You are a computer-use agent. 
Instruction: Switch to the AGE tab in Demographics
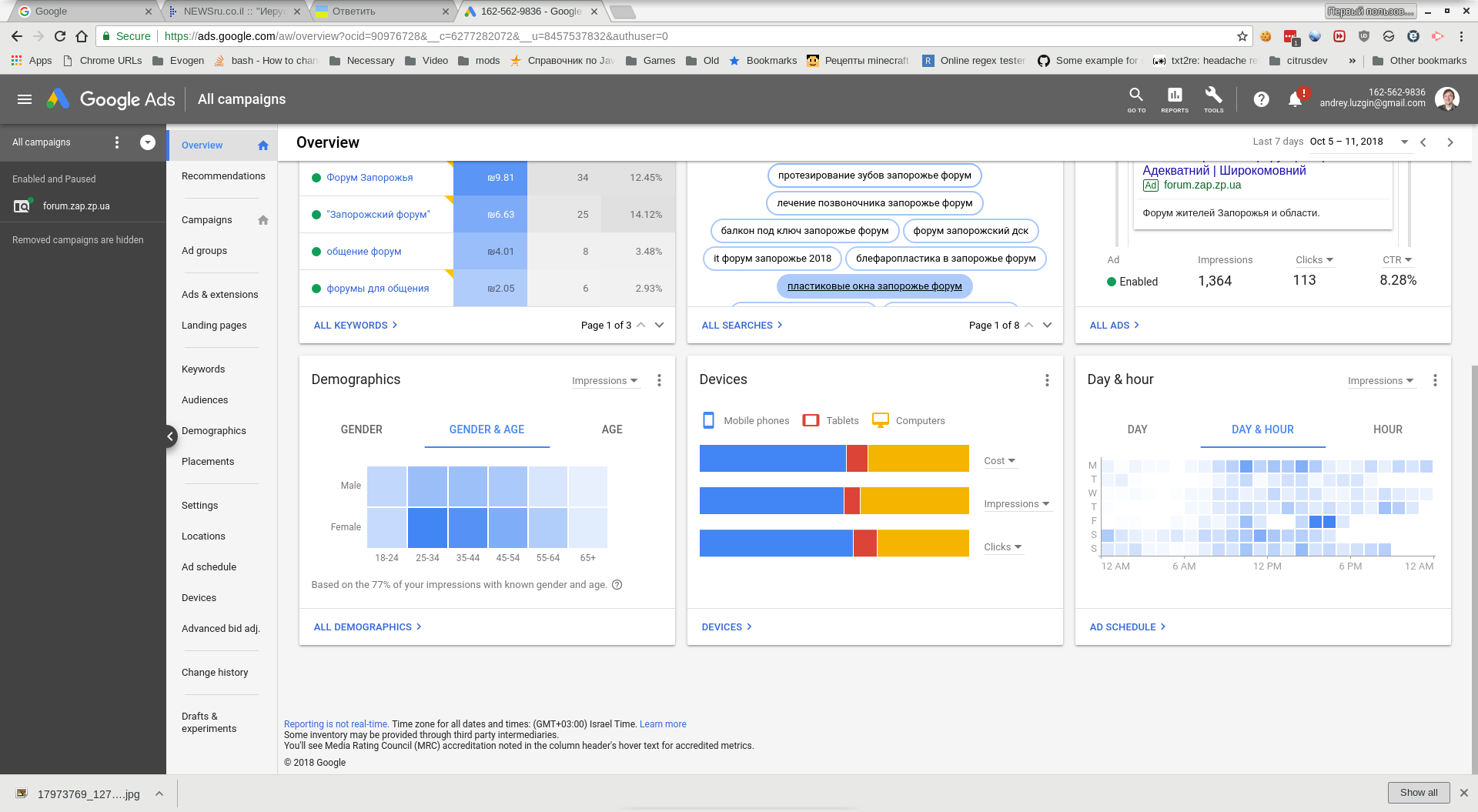tap(612, 429)
